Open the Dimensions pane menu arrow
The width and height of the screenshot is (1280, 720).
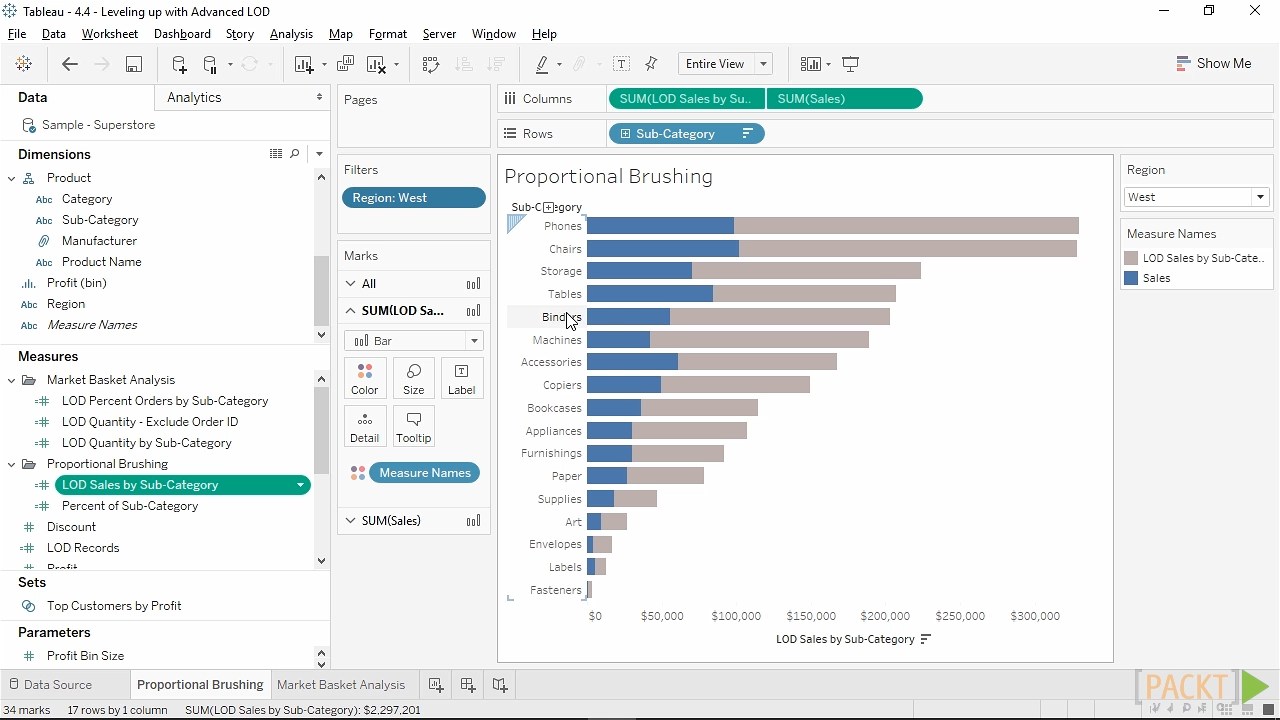point(319,154)
